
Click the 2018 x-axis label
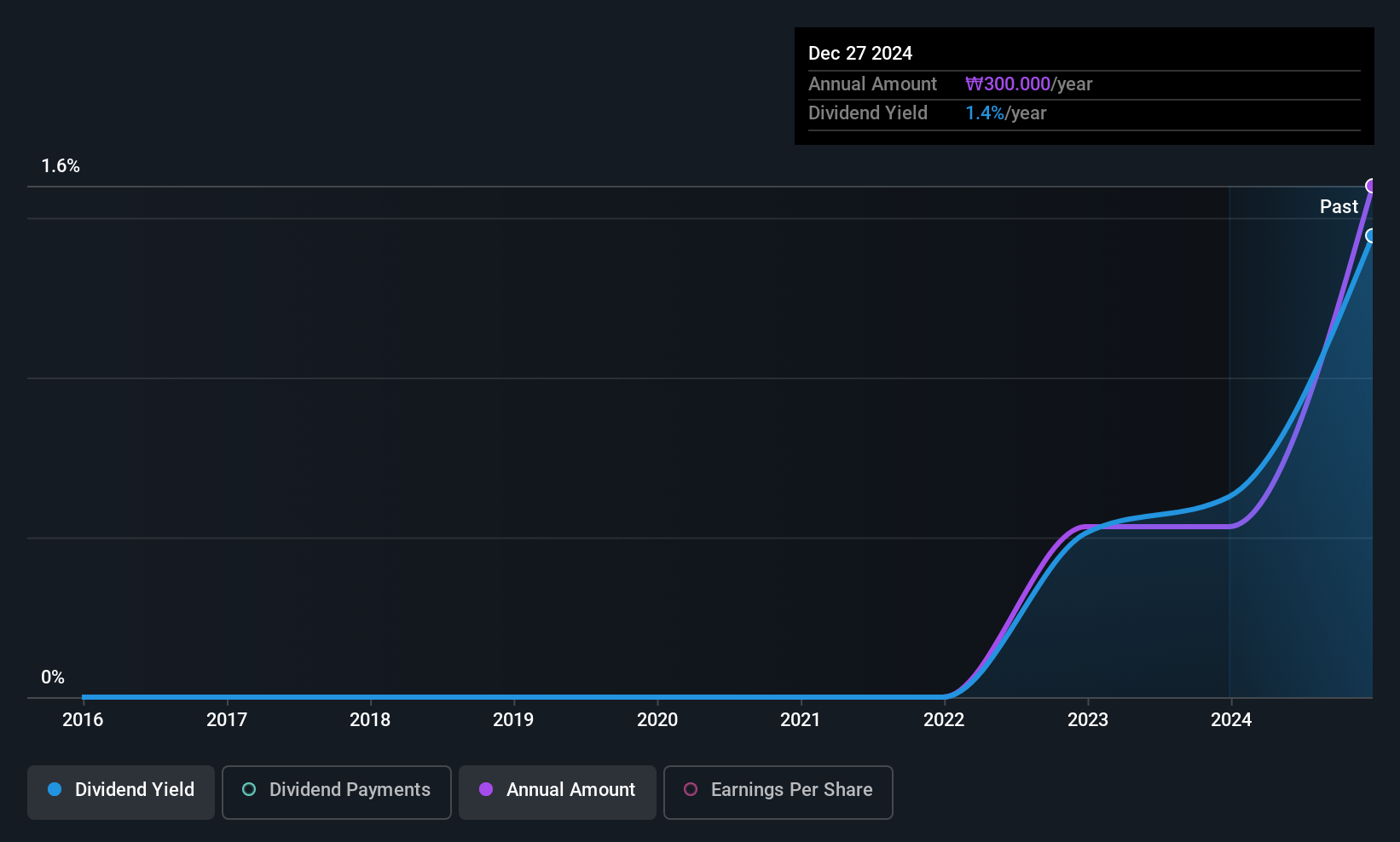tap(370, 720)
